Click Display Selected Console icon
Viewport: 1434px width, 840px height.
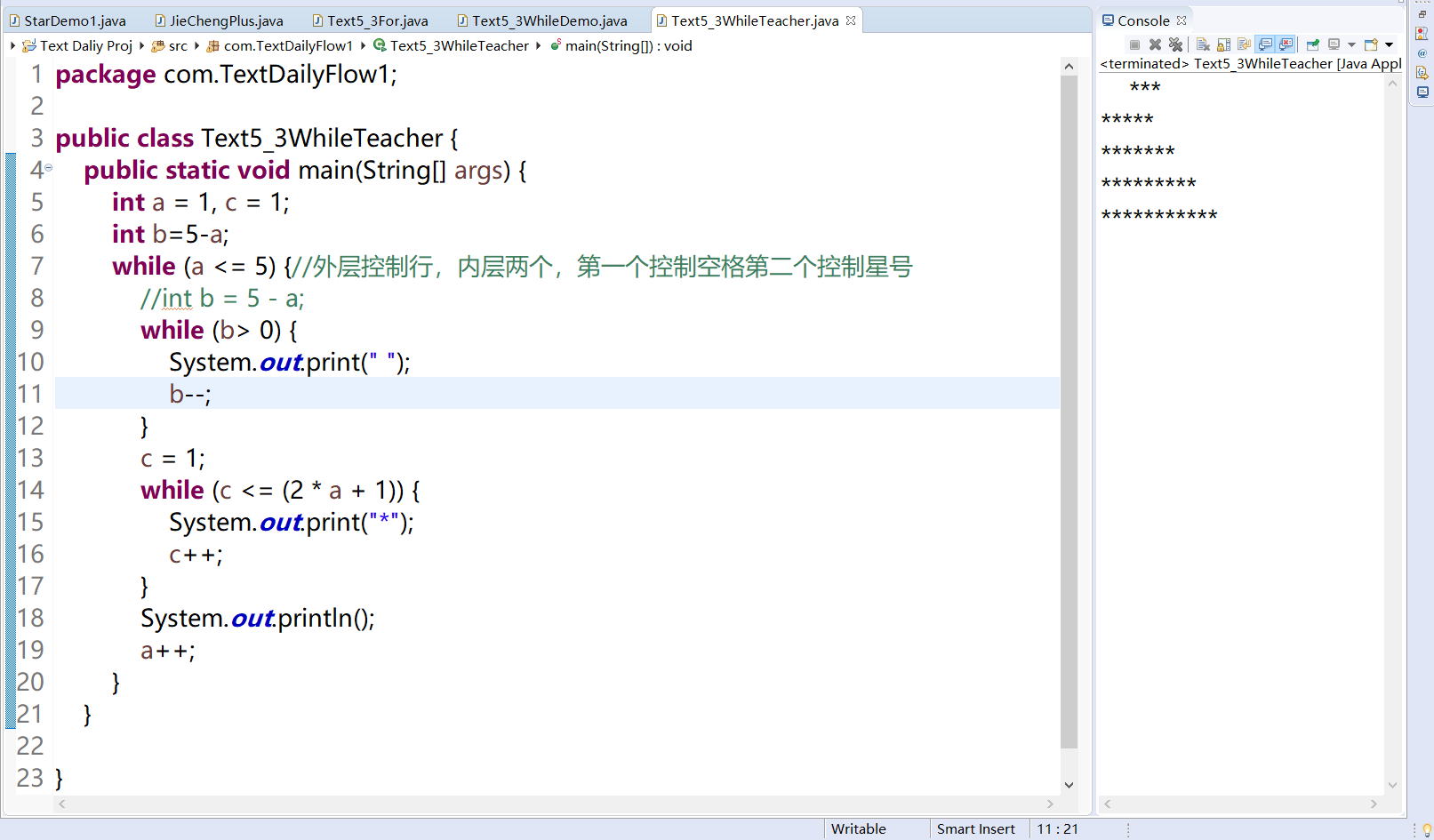coord(1334,44)
